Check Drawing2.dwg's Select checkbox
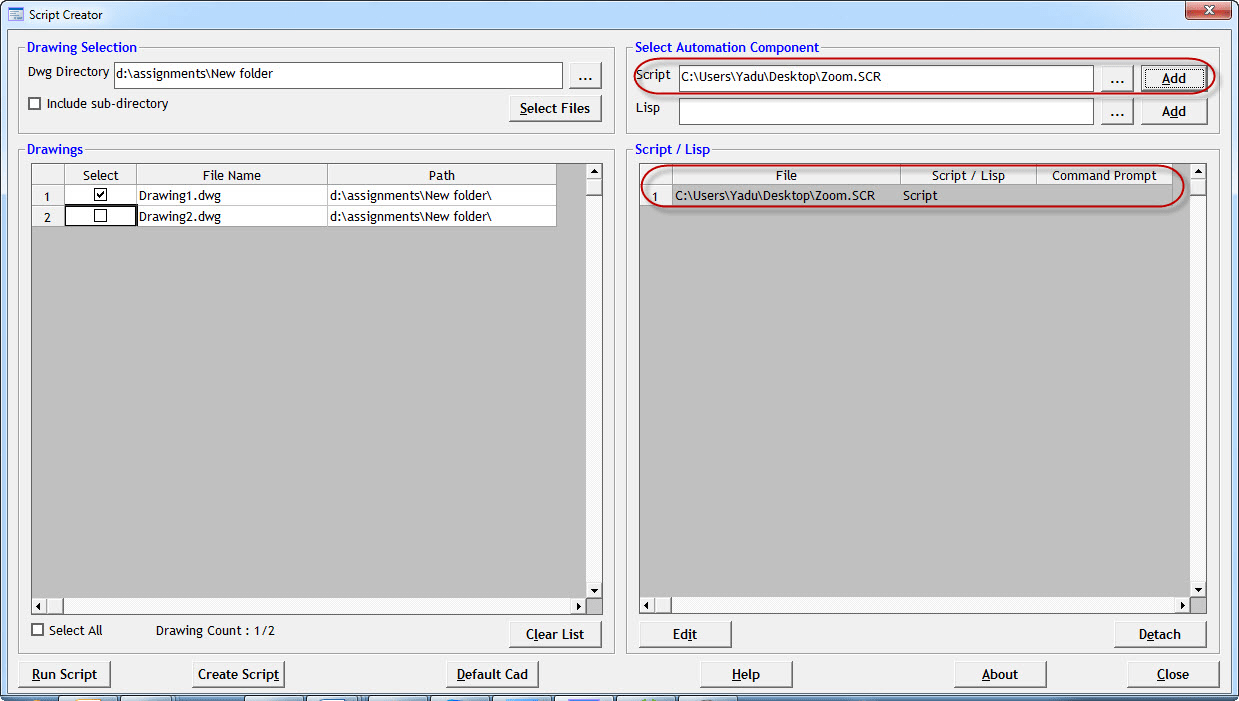This screenshot has height=701, width=1239. pos(100,216)
